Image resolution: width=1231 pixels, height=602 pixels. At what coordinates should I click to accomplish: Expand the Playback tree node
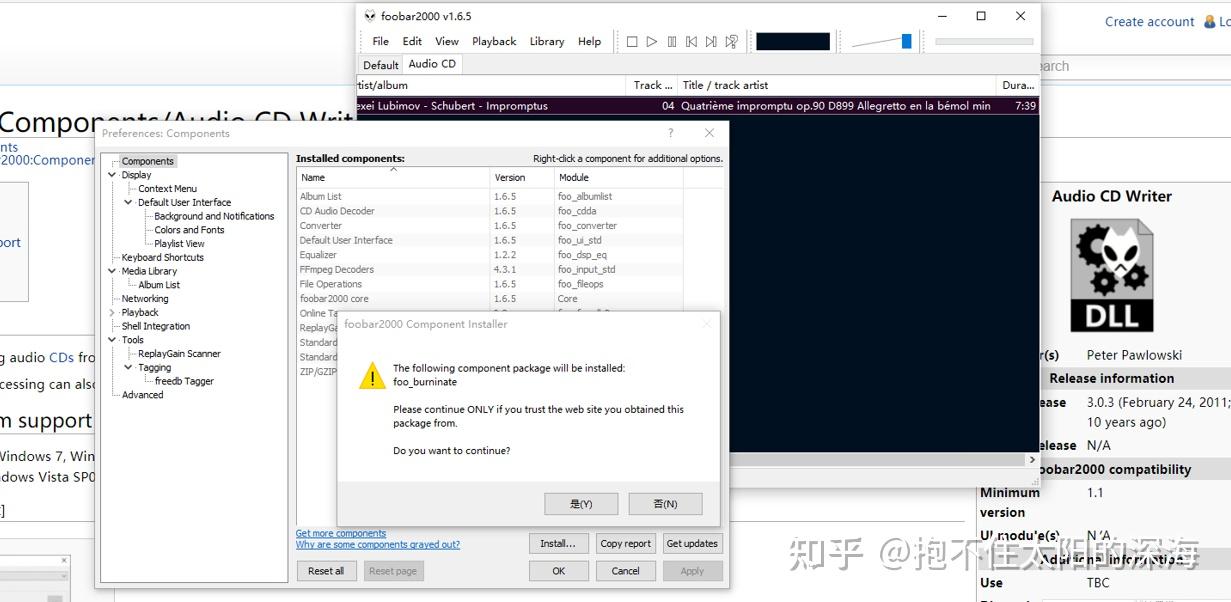point(111,312)
